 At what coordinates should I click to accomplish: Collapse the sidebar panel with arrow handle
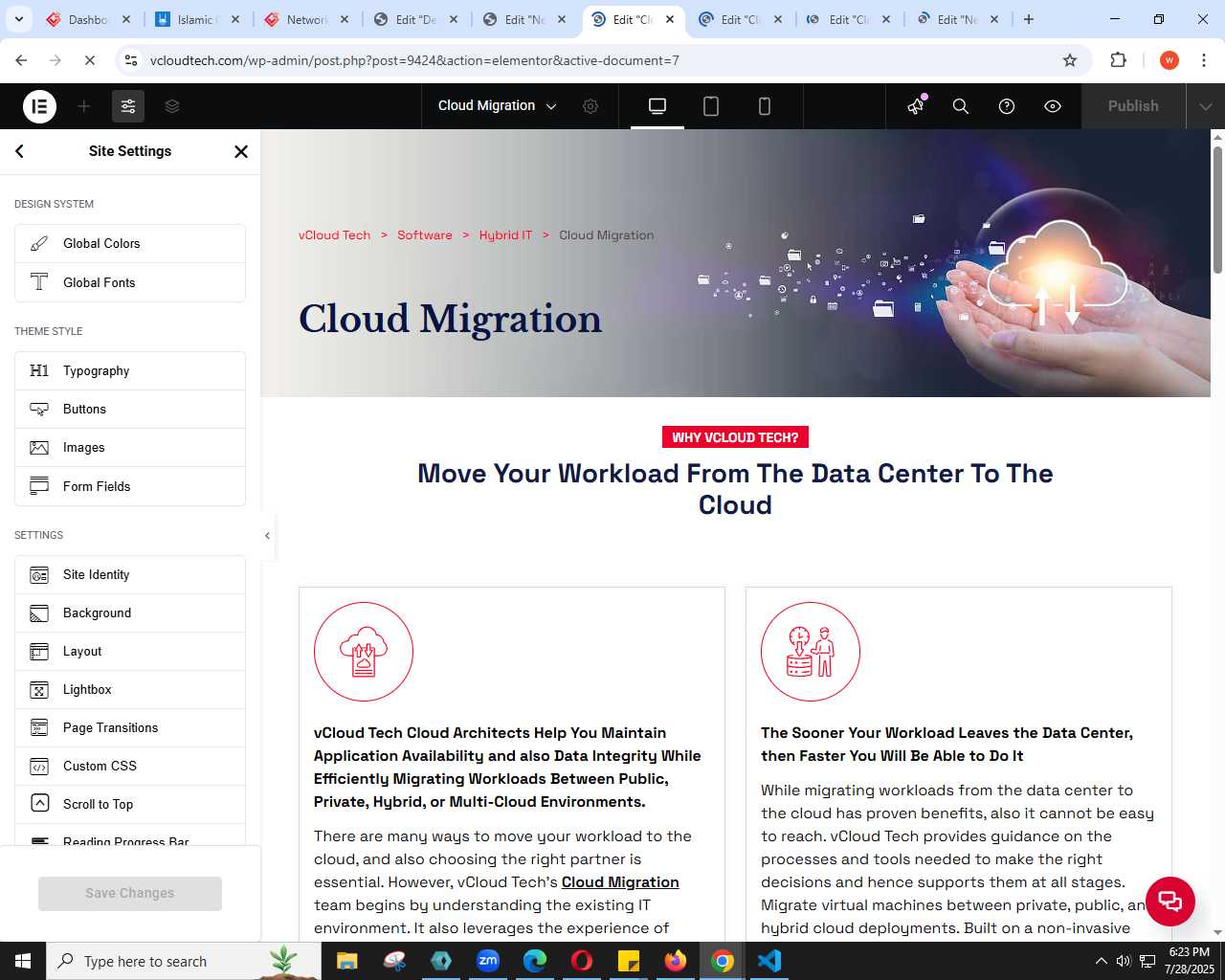pyautogui.click(x=267, y=536)
